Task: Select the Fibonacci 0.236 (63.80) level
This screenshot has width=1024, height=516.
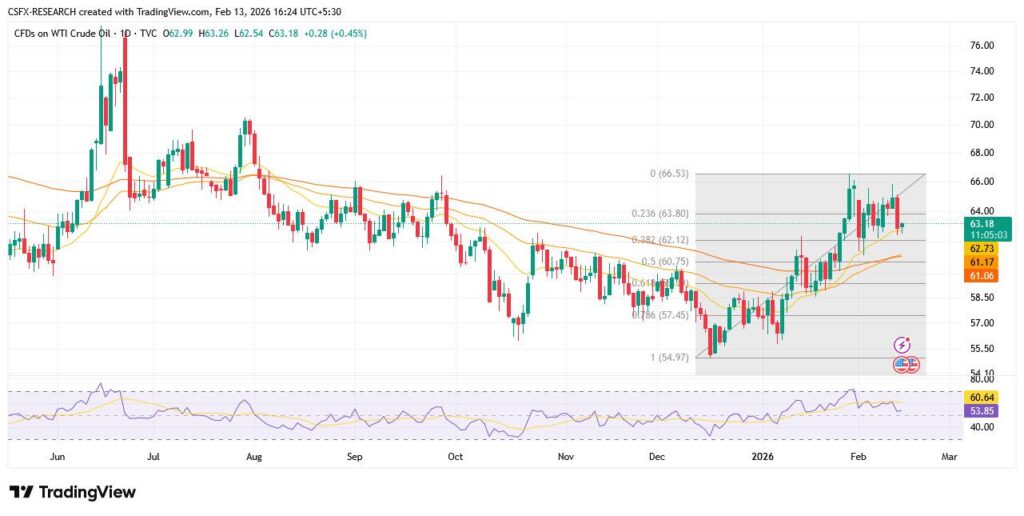Action: [x=659, y=213]
